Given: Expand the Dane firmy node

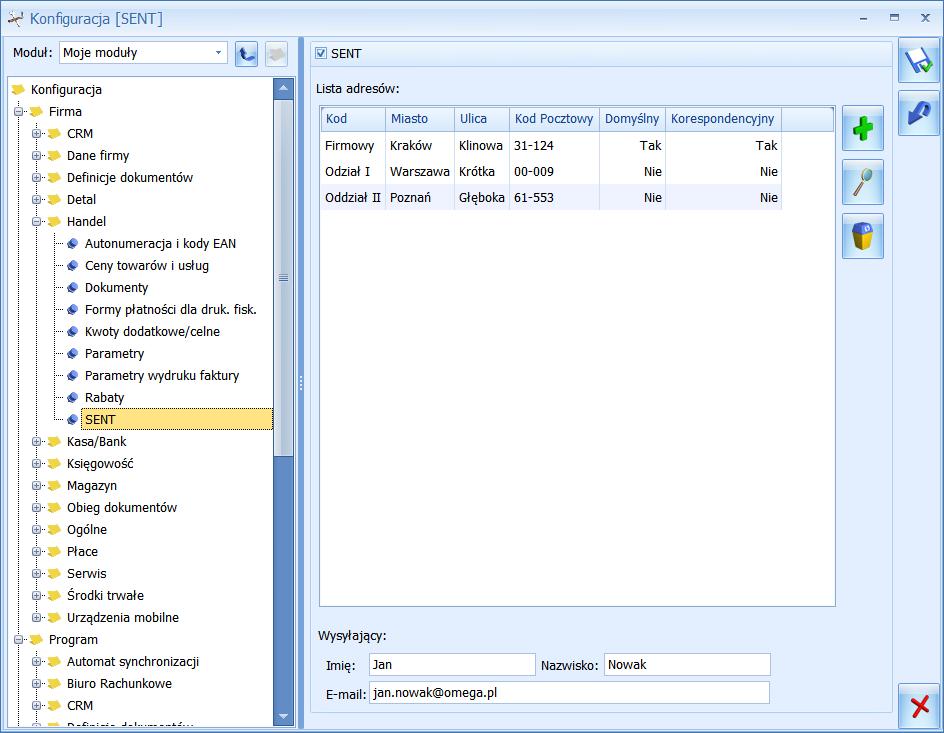Looking at the screenshot, I should tap(37, 156).
